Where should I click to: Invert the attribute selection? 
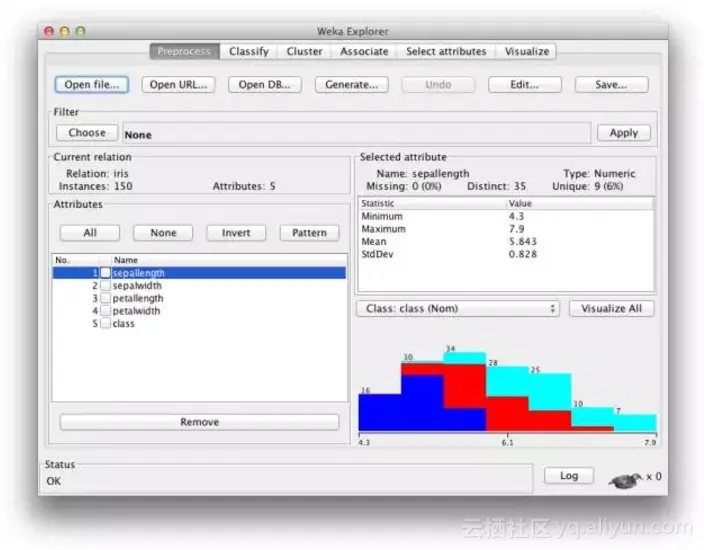[x=236, y=233]
